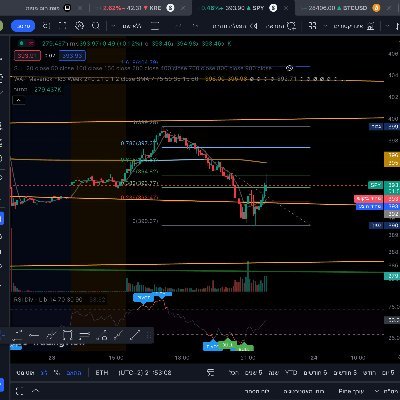Open the interval dropdown chevron in toolbar
400x400 pixels.
pyautogui.click(x=112, y=26)
